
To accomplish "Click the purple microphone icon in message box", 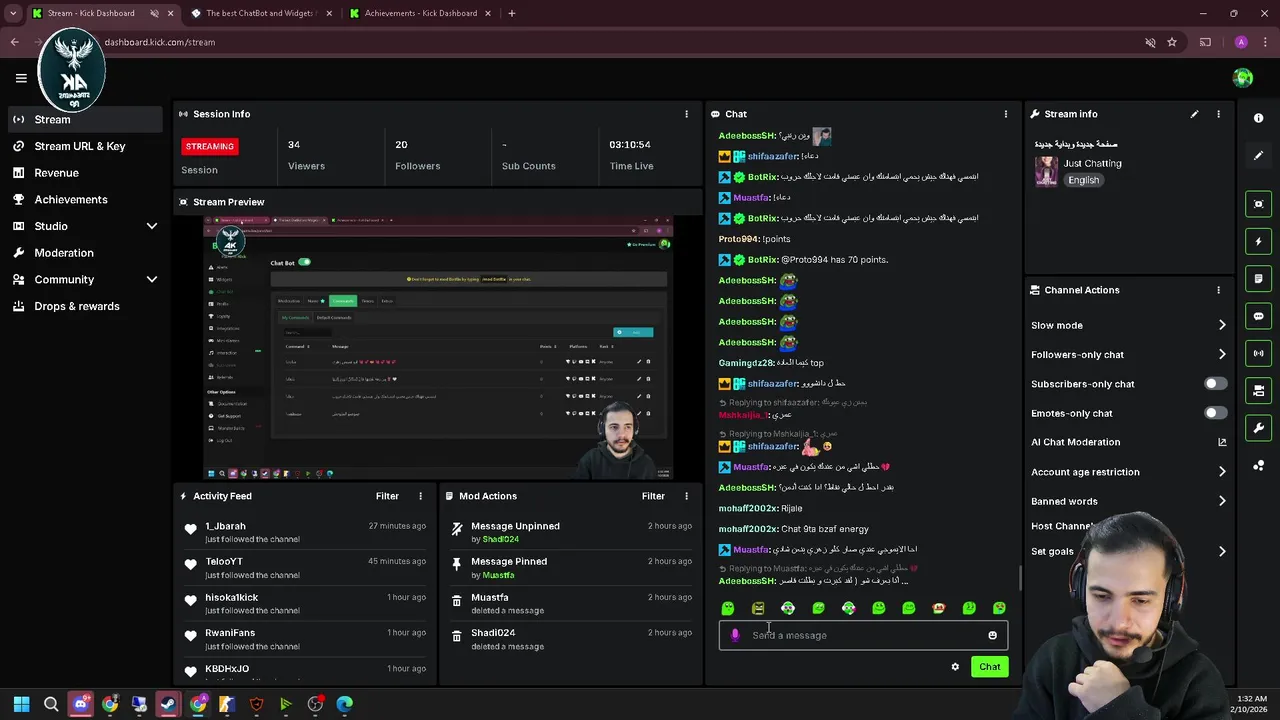I will [735, 635].
